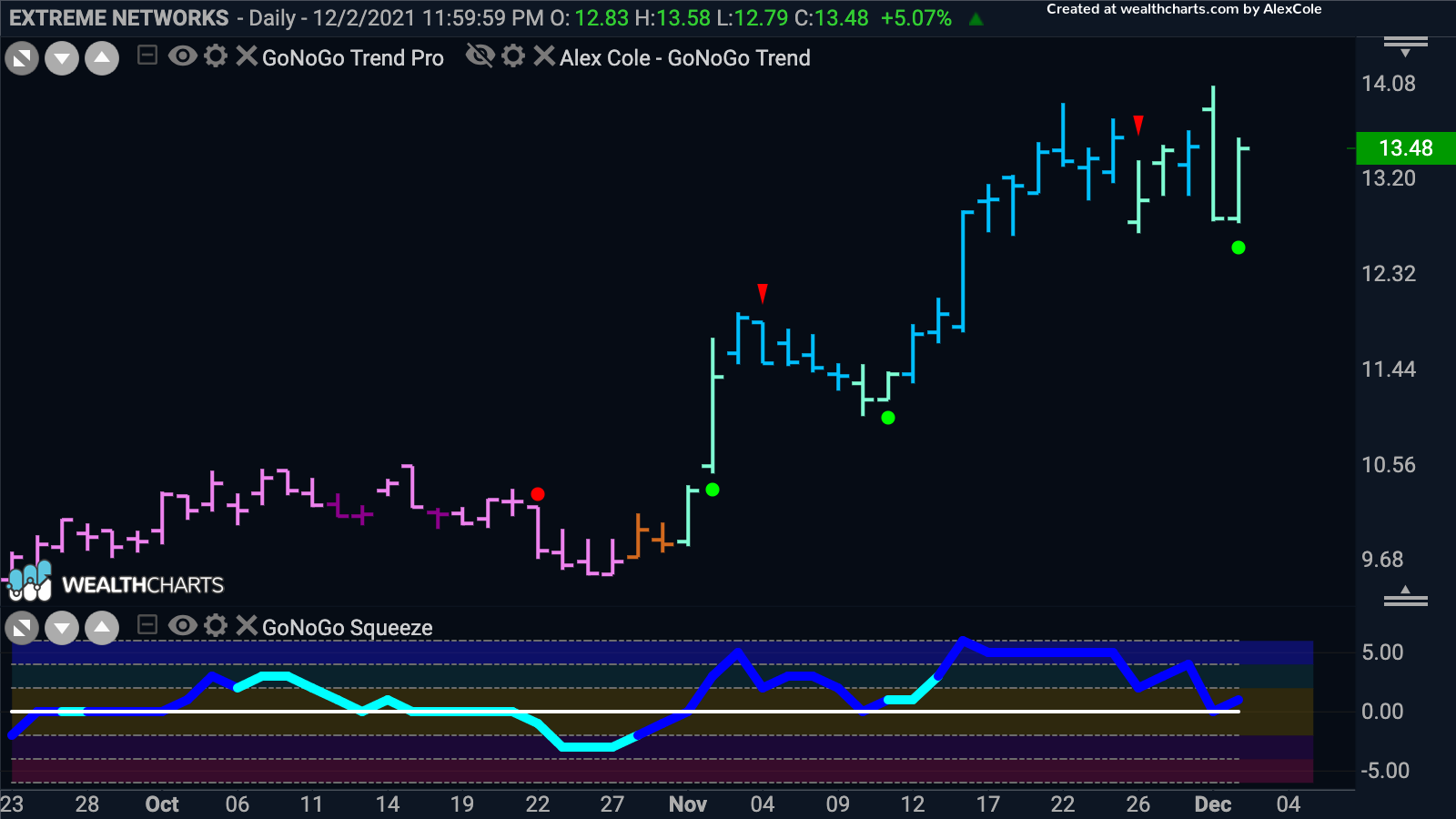Remove Alex Cole GoNoGo Trend indicator

point(544,56)
